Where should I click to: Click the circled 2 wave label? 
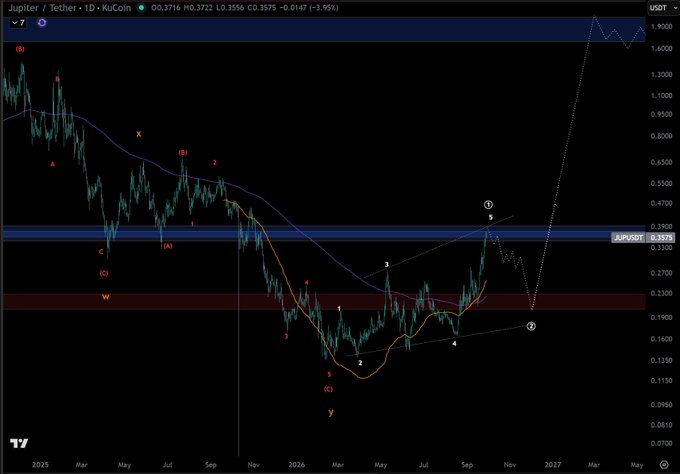(x=531, y=326)
